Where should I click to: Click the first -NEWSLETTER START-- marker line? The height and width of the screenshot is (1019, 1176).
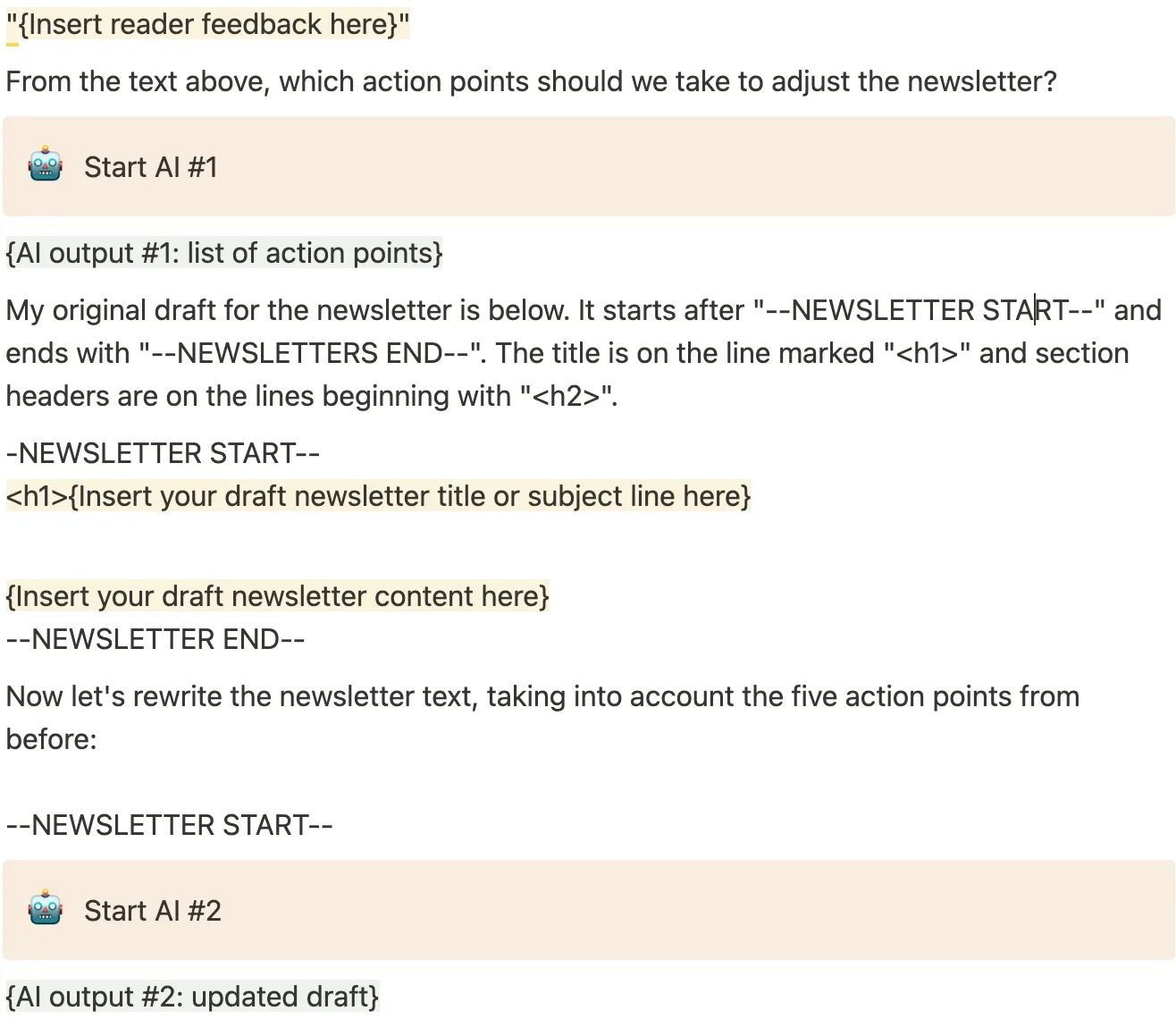point(163,453)
